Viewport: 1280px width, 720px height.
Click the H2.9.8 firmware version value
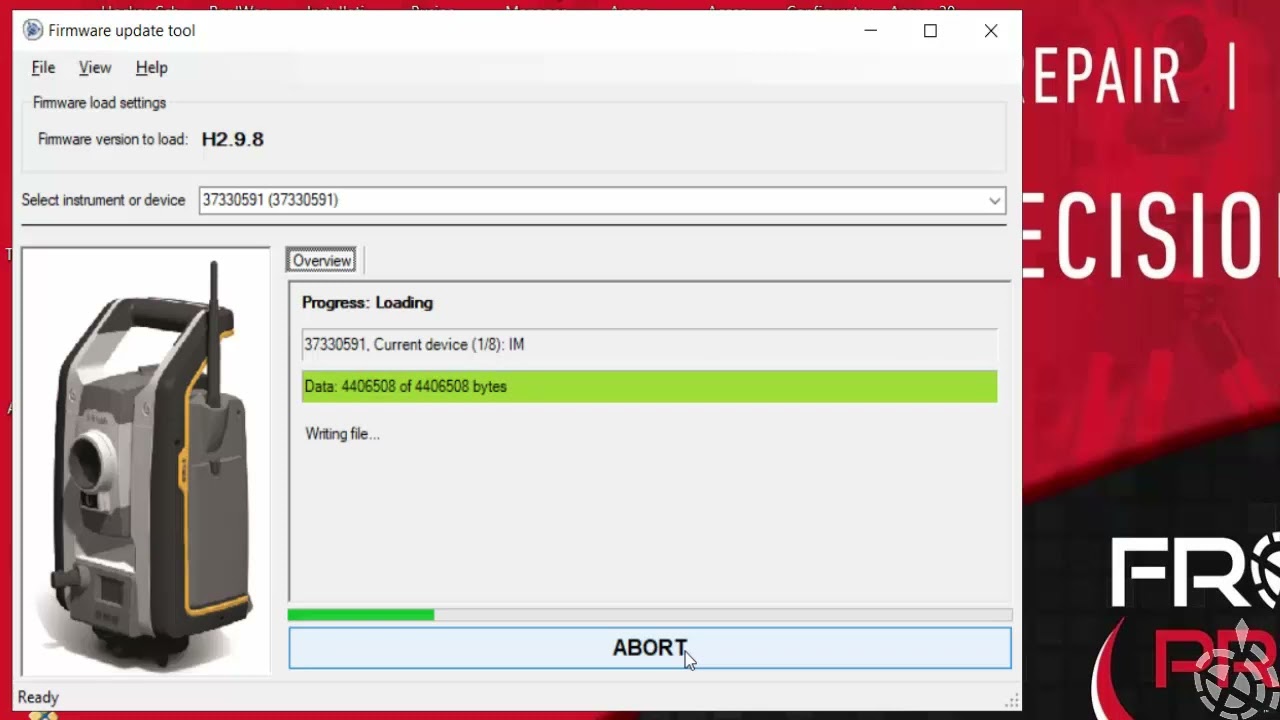click(x=233, y=140)
